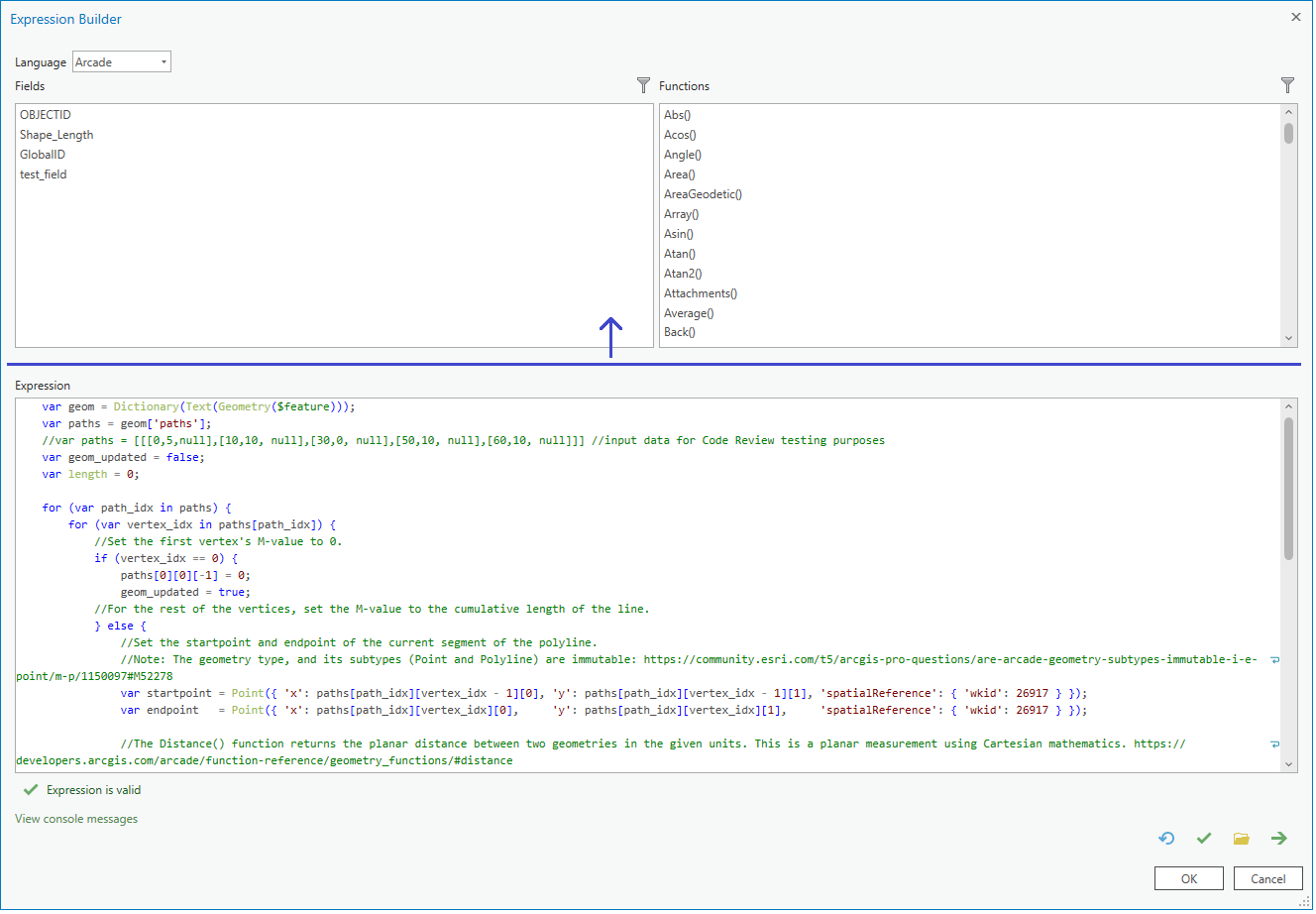Select the Acos() function
The width and height of the screenshot is (1316, 914).
coord(680,135)
